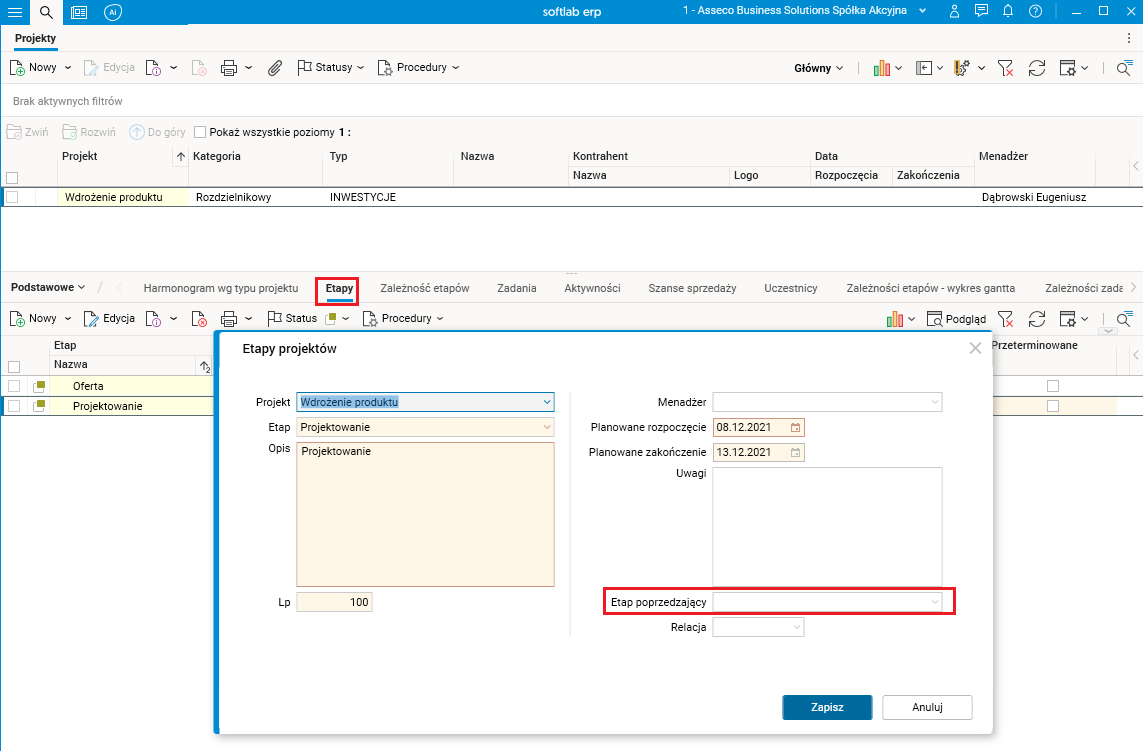Clear filters in the top toolbar
The width and height of the screenshot is (1143, 751).
pos(1005,68)
